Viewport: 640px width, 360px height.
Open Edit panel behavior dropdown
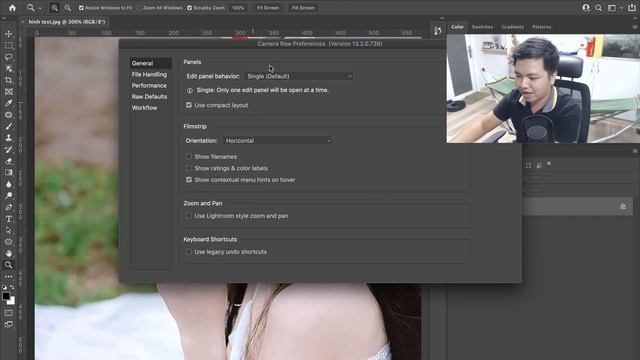pyautogui.click(x=299, y=76)
